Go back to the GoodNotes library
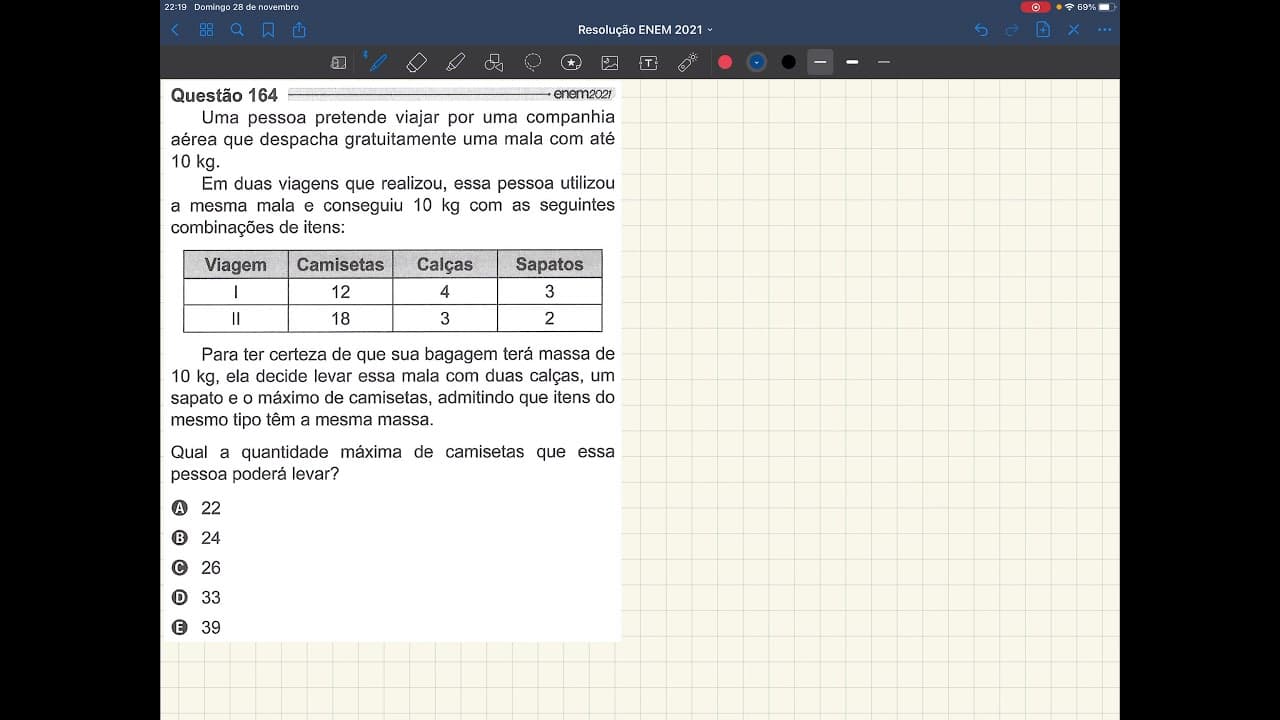Image resolution: width=1280 pixels, height=720 pixels. [x=175, y=30]
